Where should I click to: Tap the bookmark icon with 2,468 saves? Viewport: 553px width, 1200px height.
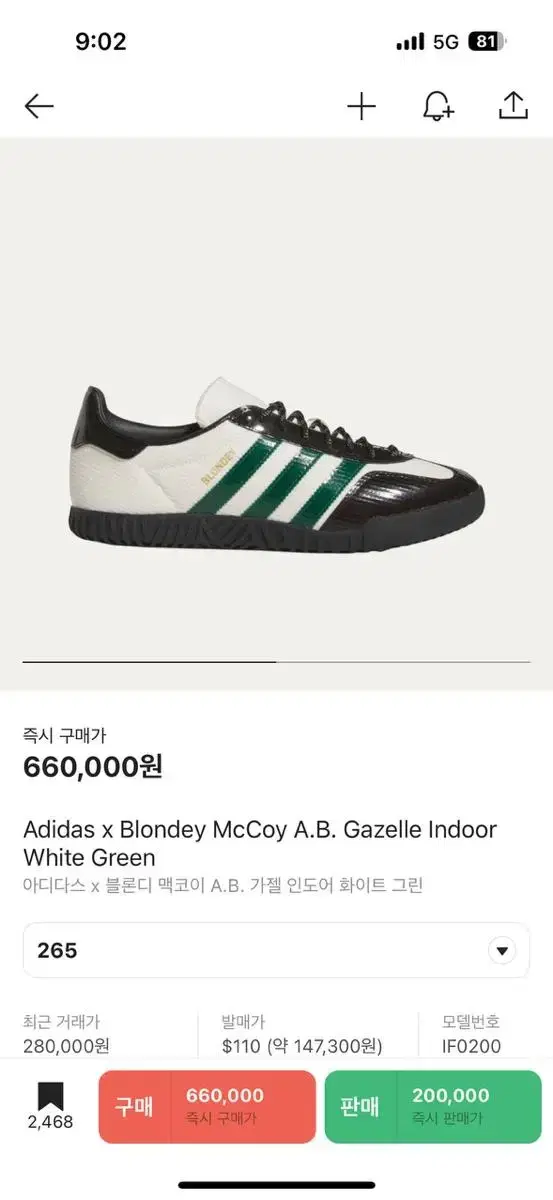(50, 1106)
